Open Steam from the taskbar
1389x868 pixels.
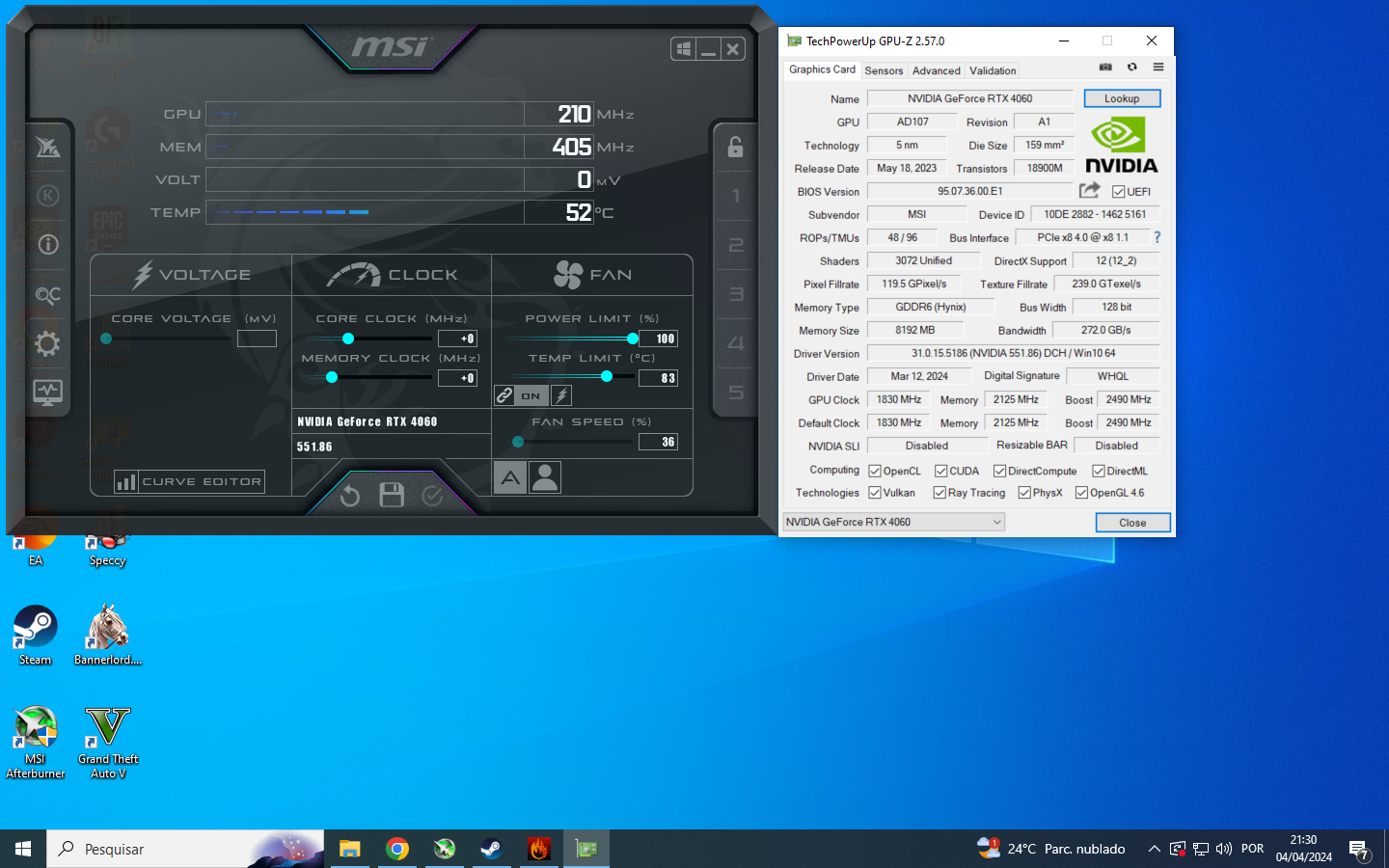(491, 849)
